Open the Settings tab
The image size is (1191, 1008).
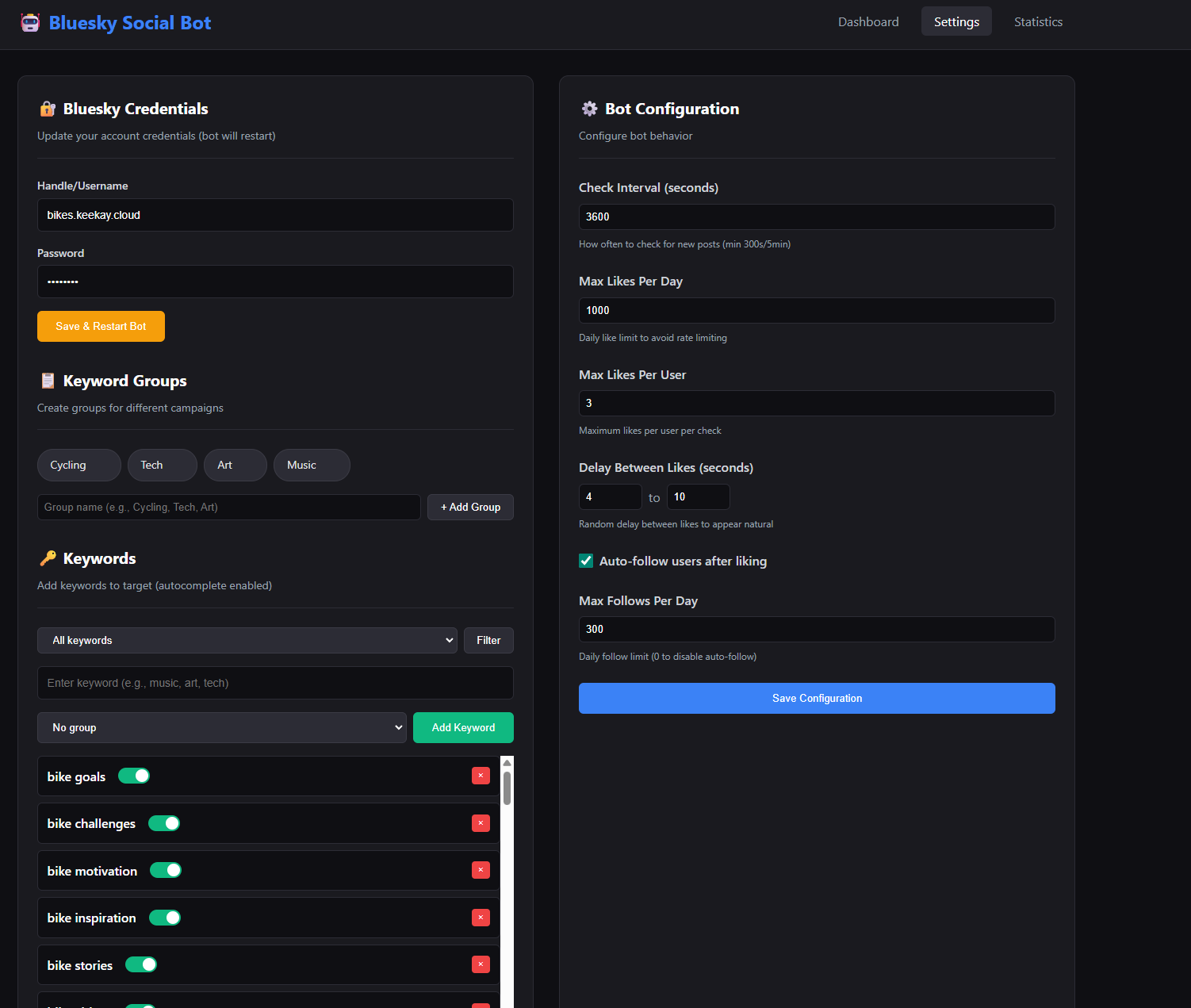pos(956,21)
